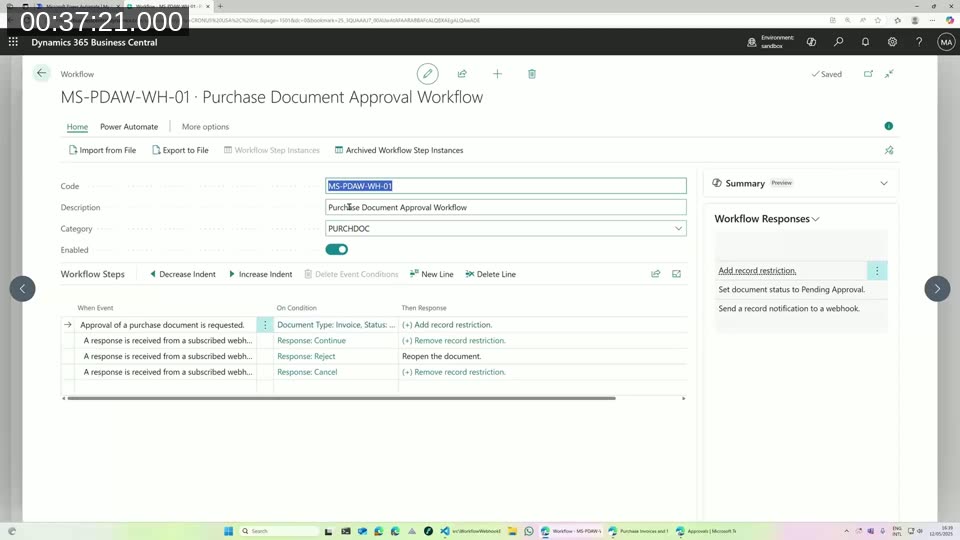This screenshot has height=540, width=960.
Task: Open Copilot icon in header bar
Action: tap(811, 42)
